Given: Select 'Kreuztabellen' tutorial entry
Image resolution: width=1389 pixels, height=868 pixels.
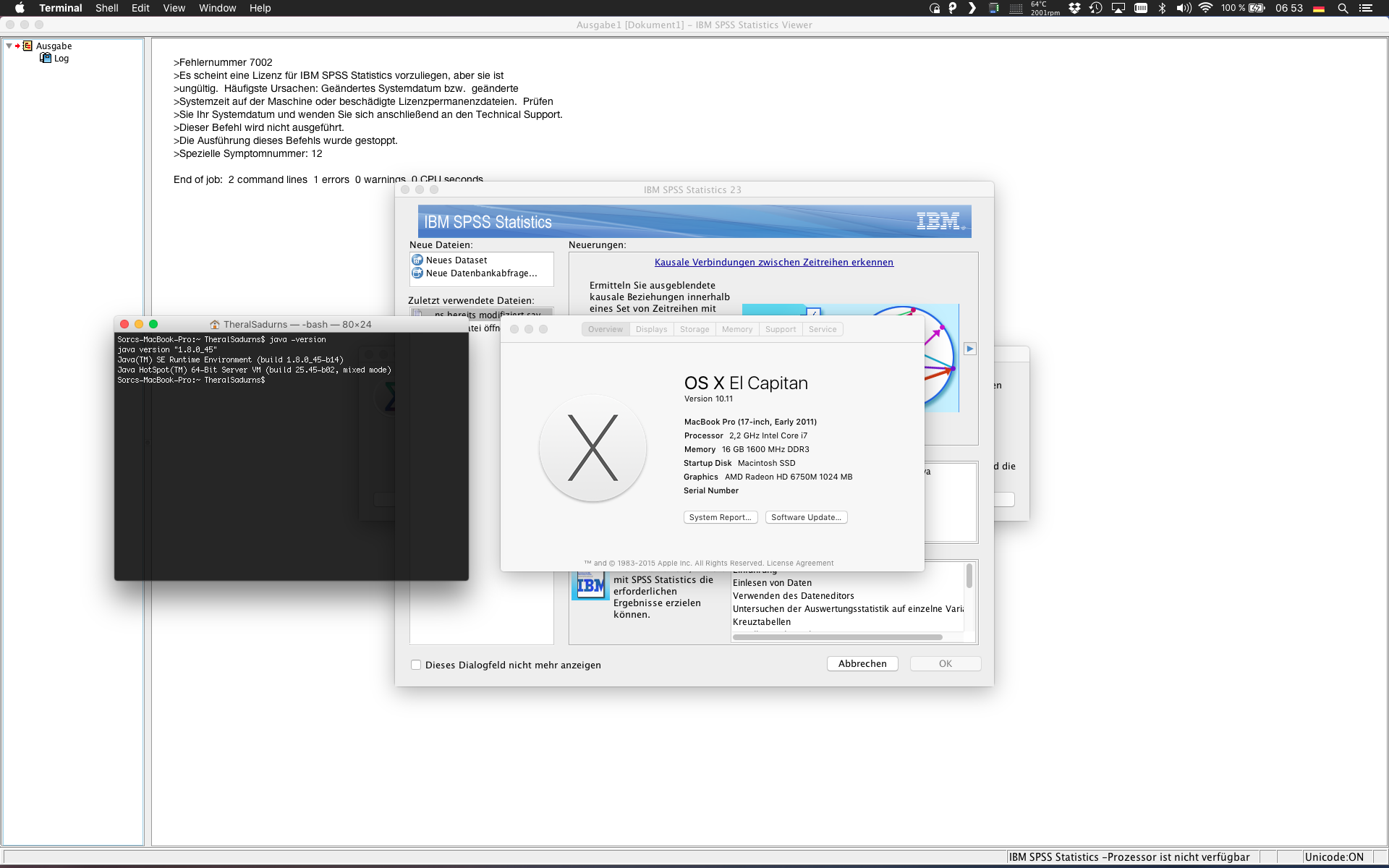Looking at the screenshot, I should click(x=762, y=621).
